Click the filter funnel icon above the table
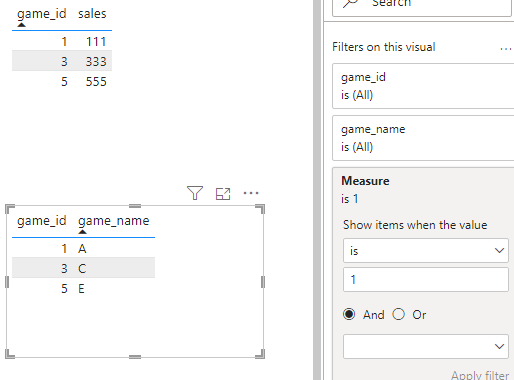514x380 pixels. [195, 193]
